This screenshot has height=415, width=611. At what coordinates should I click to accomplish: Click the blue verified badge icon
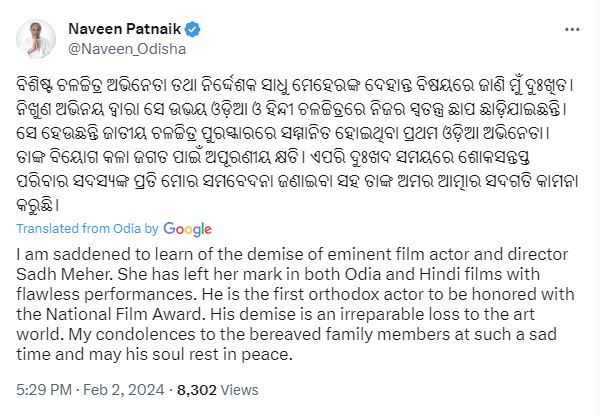pyautogui.click(x=186, y=27)
